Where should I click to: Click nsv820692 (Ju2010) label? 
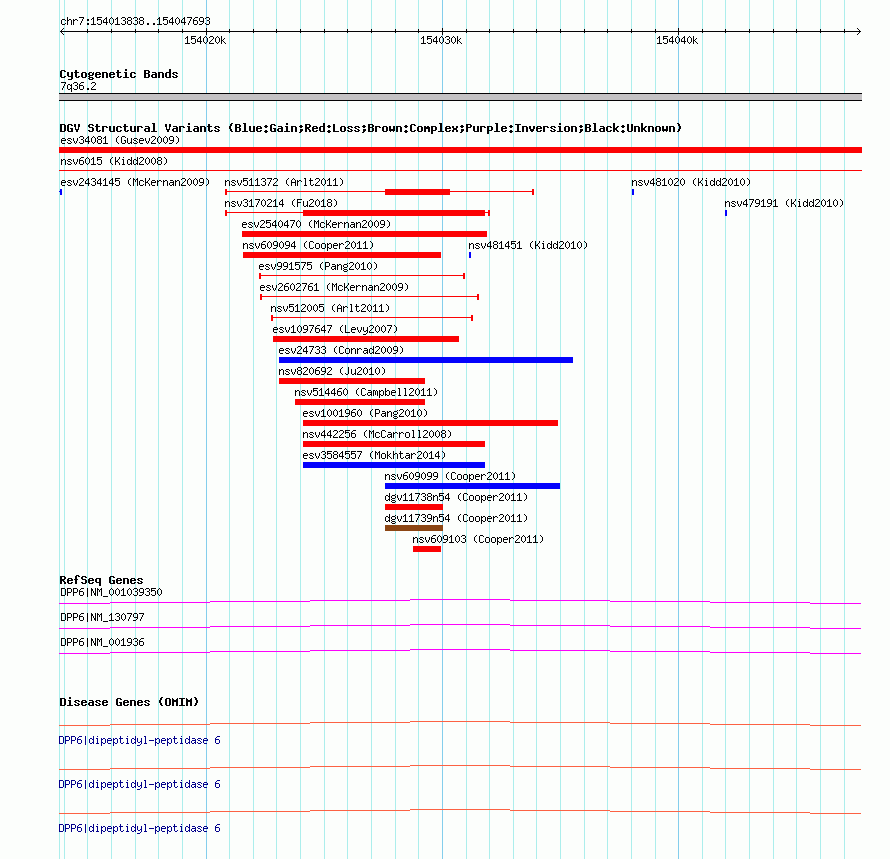click(x=332, y=371)
